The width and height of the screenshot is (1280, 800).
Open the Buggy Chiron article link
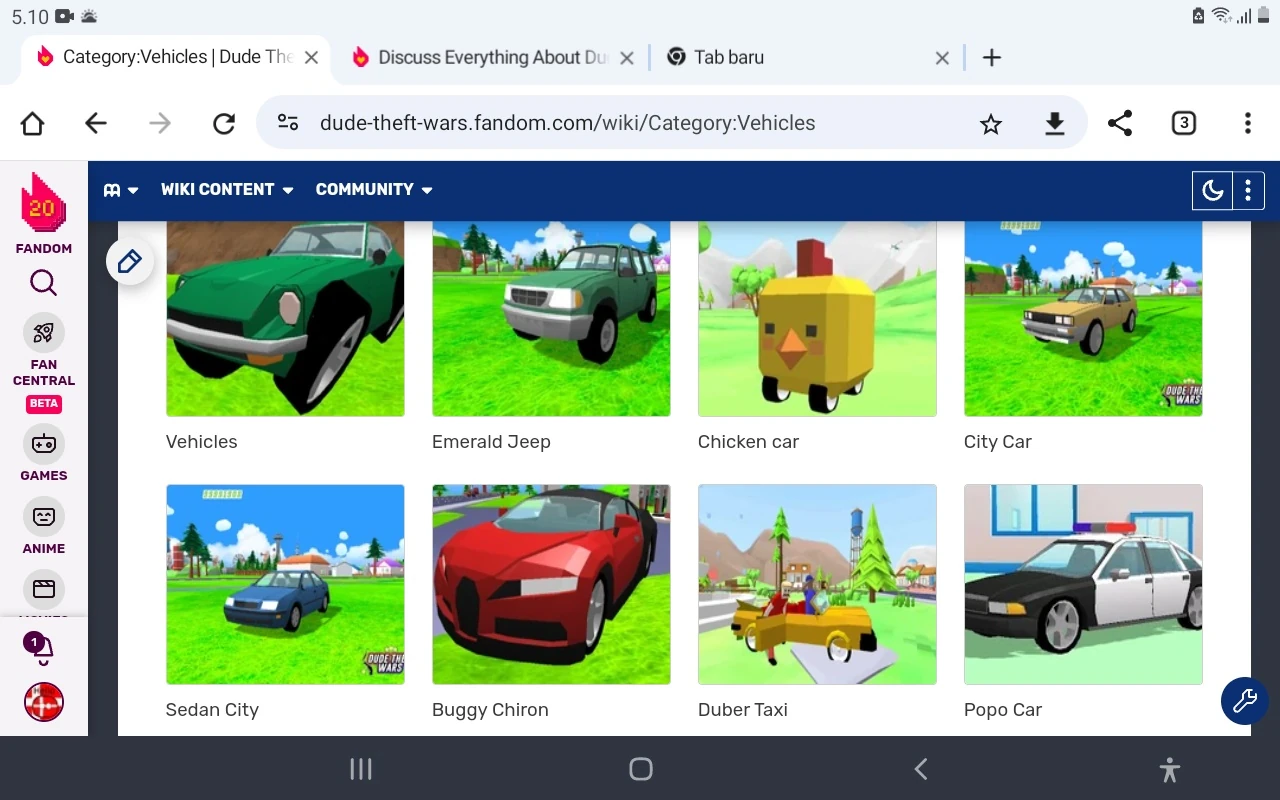coord(490,709)
